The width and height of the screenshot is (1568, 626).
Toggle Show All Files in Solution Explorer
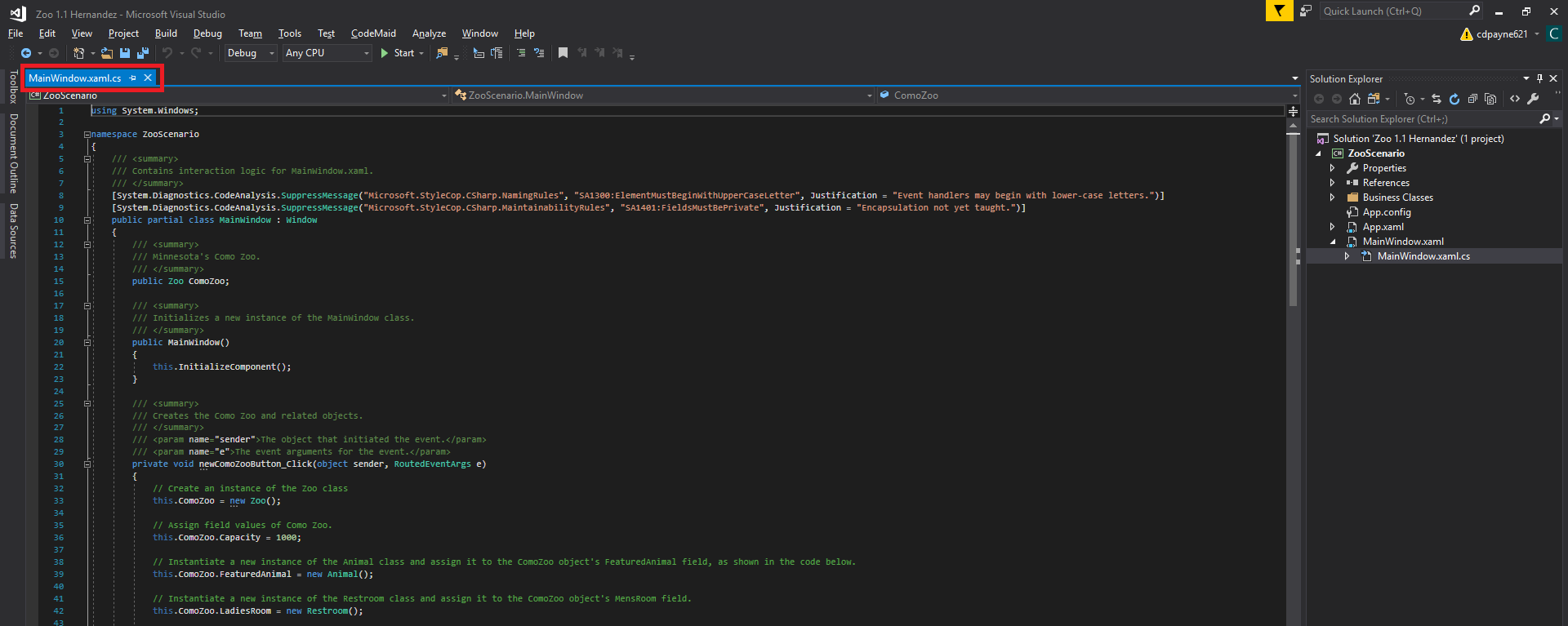tap(1490, 99)
